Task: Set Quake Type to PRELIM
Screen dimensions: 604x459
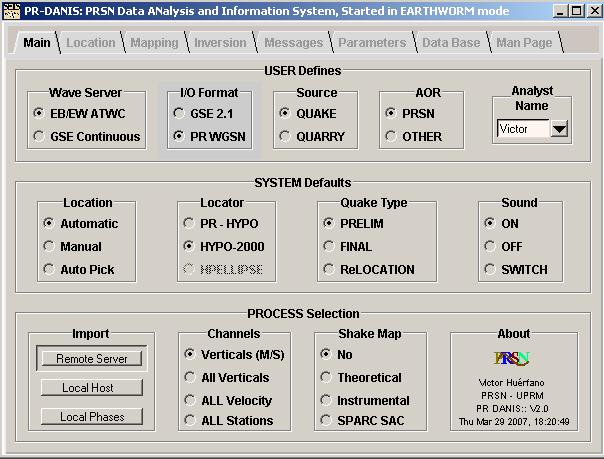Action: pos(353,223)
